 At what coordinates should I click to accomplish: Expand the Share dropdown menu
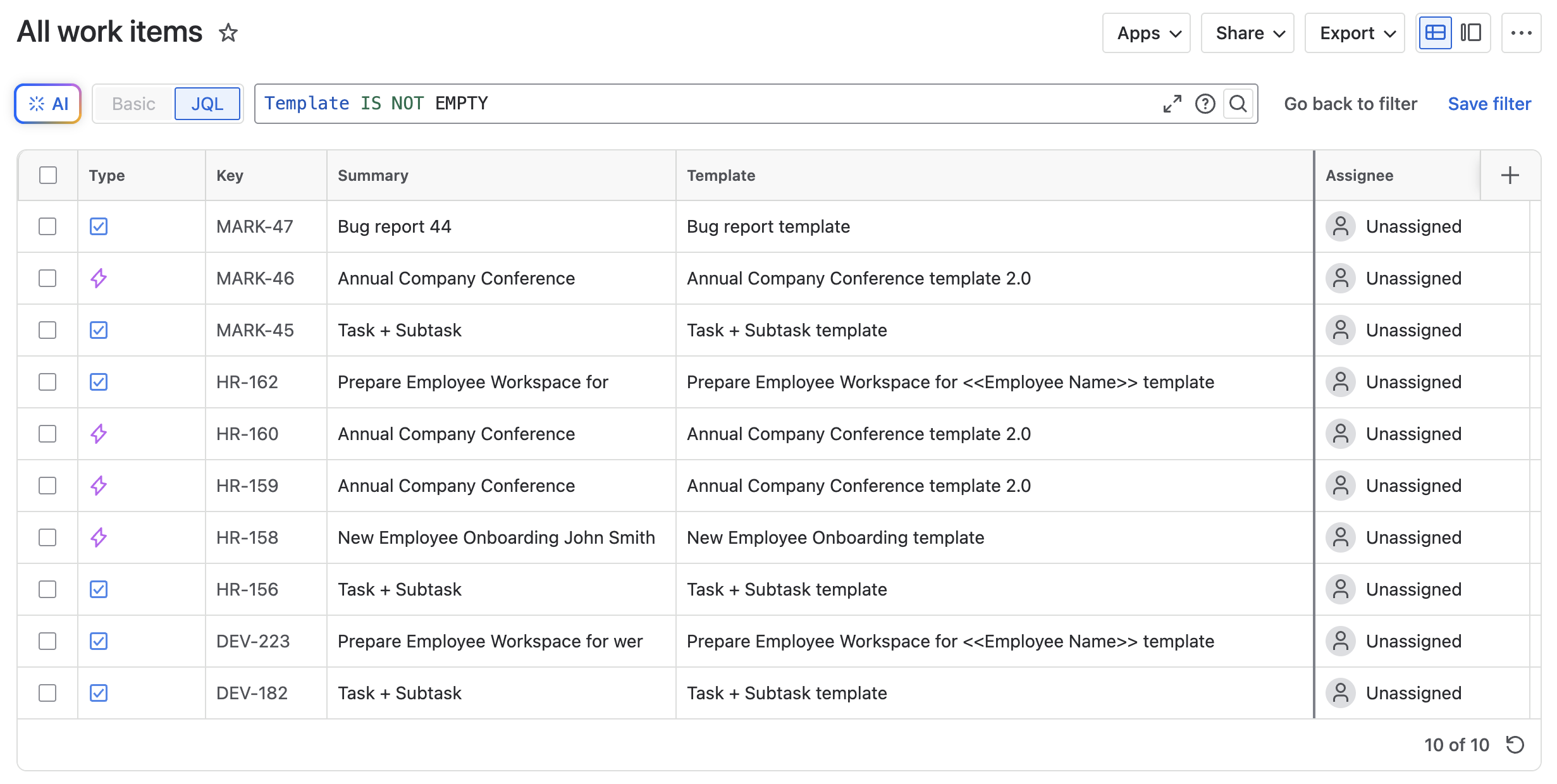coord(1247,33)
